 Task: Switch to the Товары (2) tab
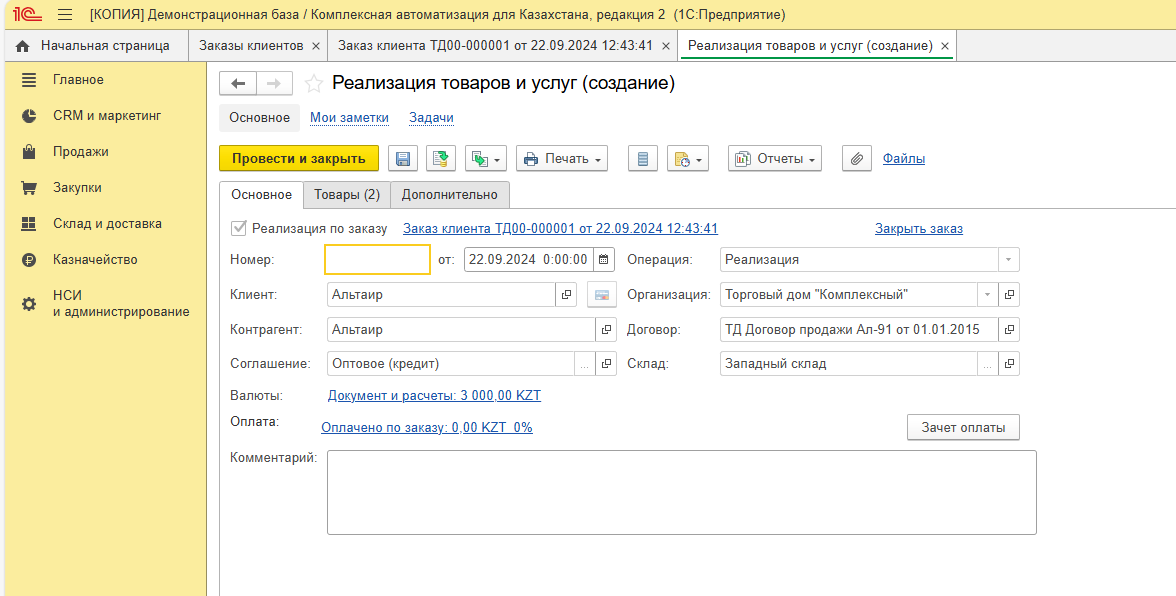(x=346, y=195)
